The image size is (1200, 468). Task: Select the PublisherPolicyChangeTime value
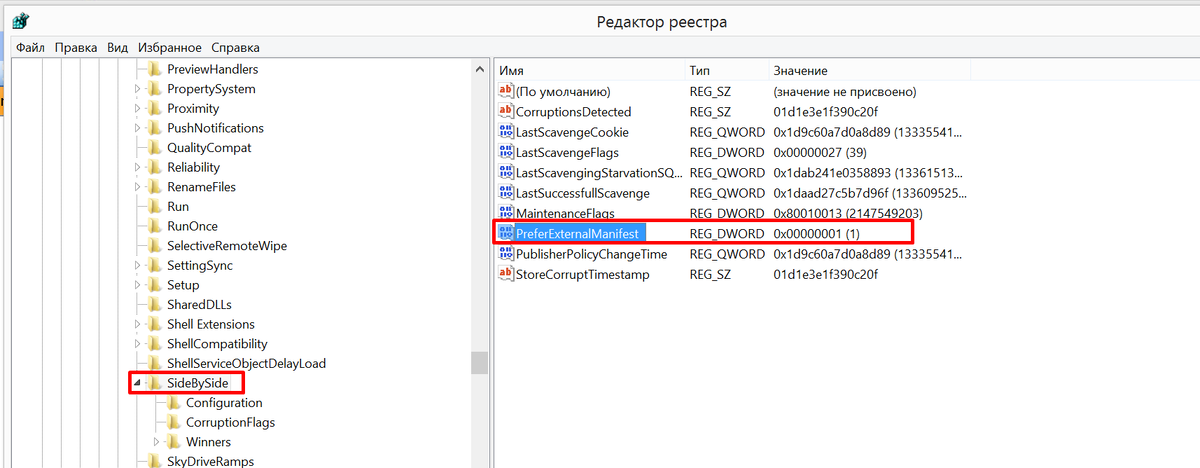(x=591, y=254)
